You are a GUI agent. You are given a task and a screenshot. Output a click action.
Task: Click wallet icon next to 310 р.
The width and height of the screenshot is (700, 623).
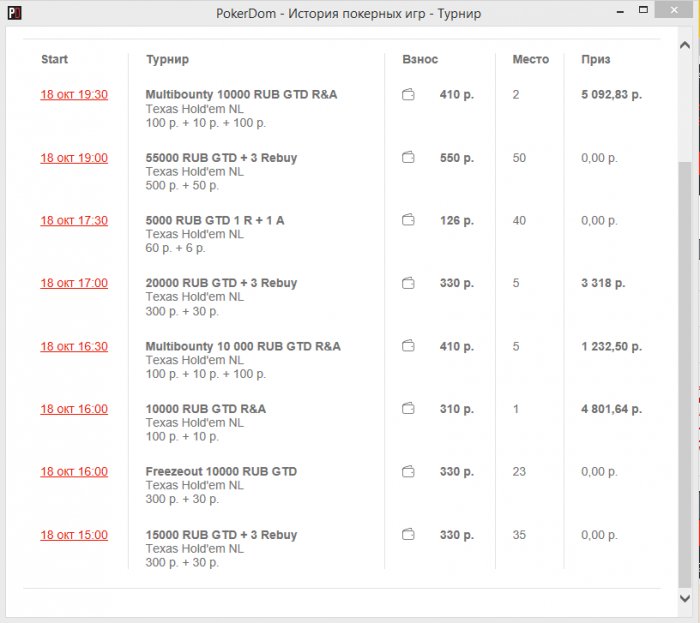tap(408, 409)
